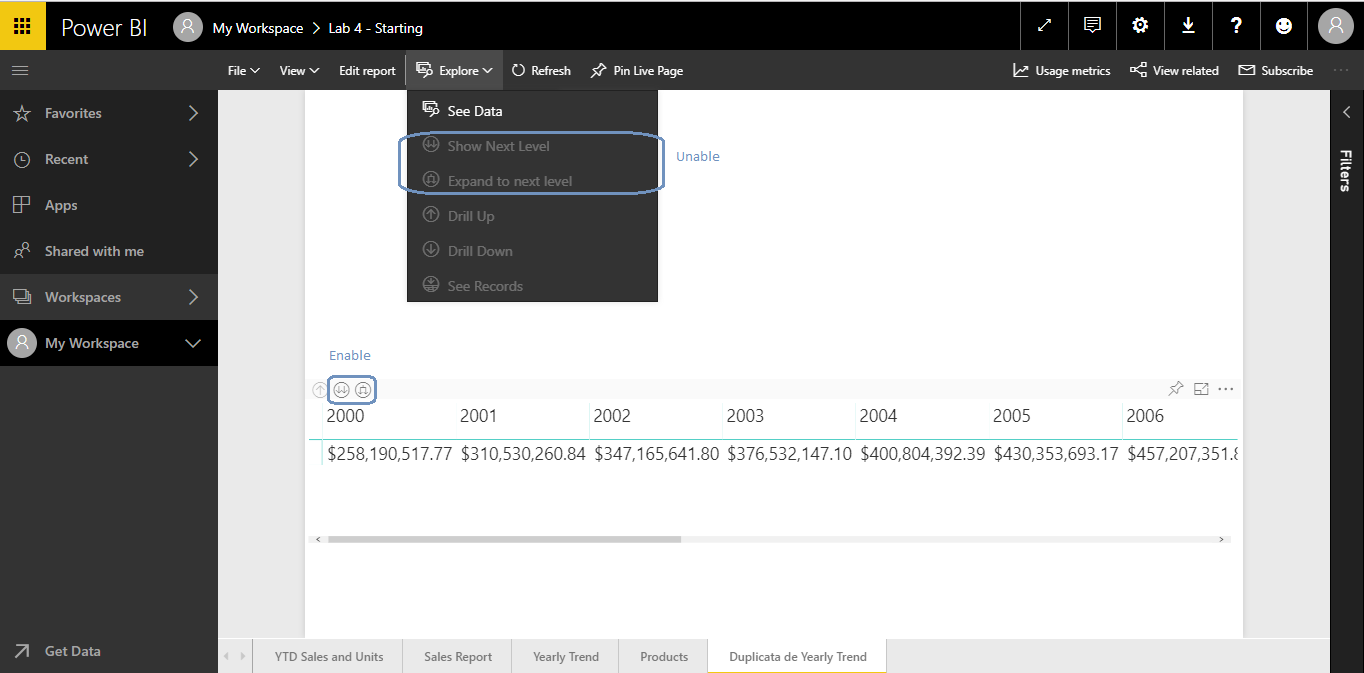
Task: Open the View menu
Action: pos(299,71)
